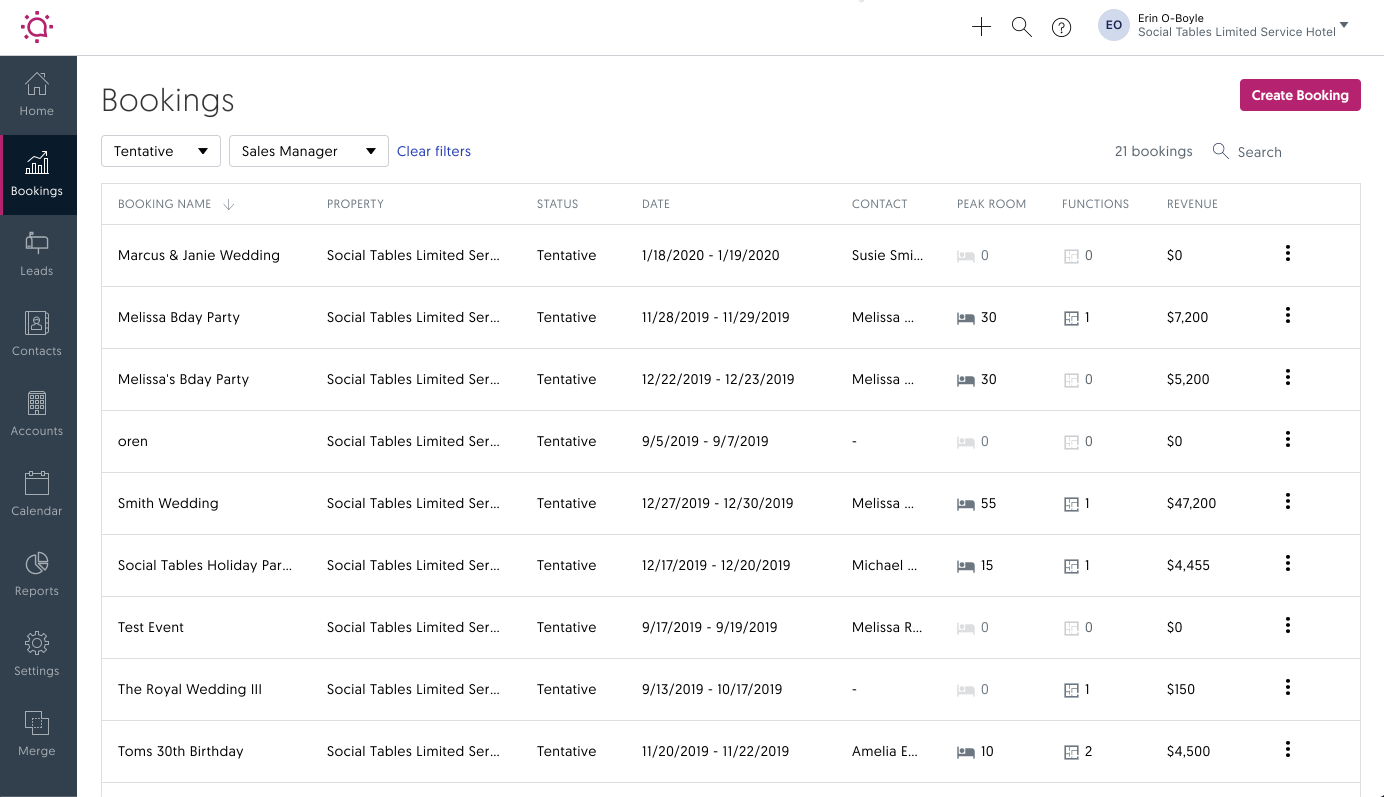Viewport: 1384px width, 797px height.
Task: Open Settings from the sidebar
Action: click(37, 653)
